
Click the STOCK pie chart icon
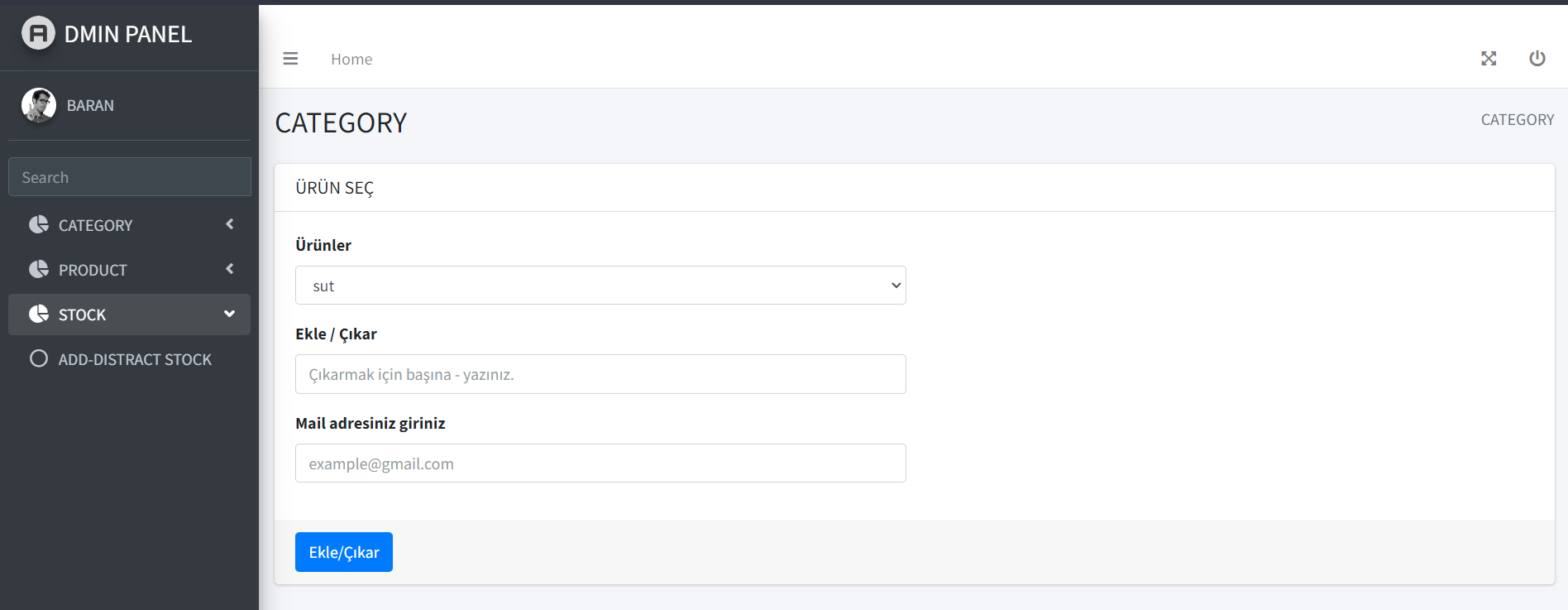38,314
